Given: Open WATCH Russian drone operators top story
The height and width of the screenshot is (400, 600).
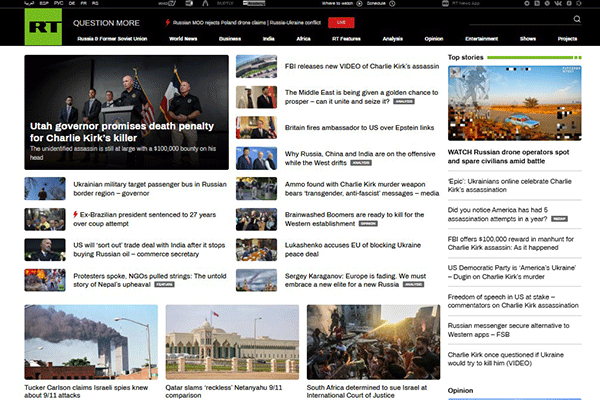Looking at the screenshot, I should [x=509, y=157].
